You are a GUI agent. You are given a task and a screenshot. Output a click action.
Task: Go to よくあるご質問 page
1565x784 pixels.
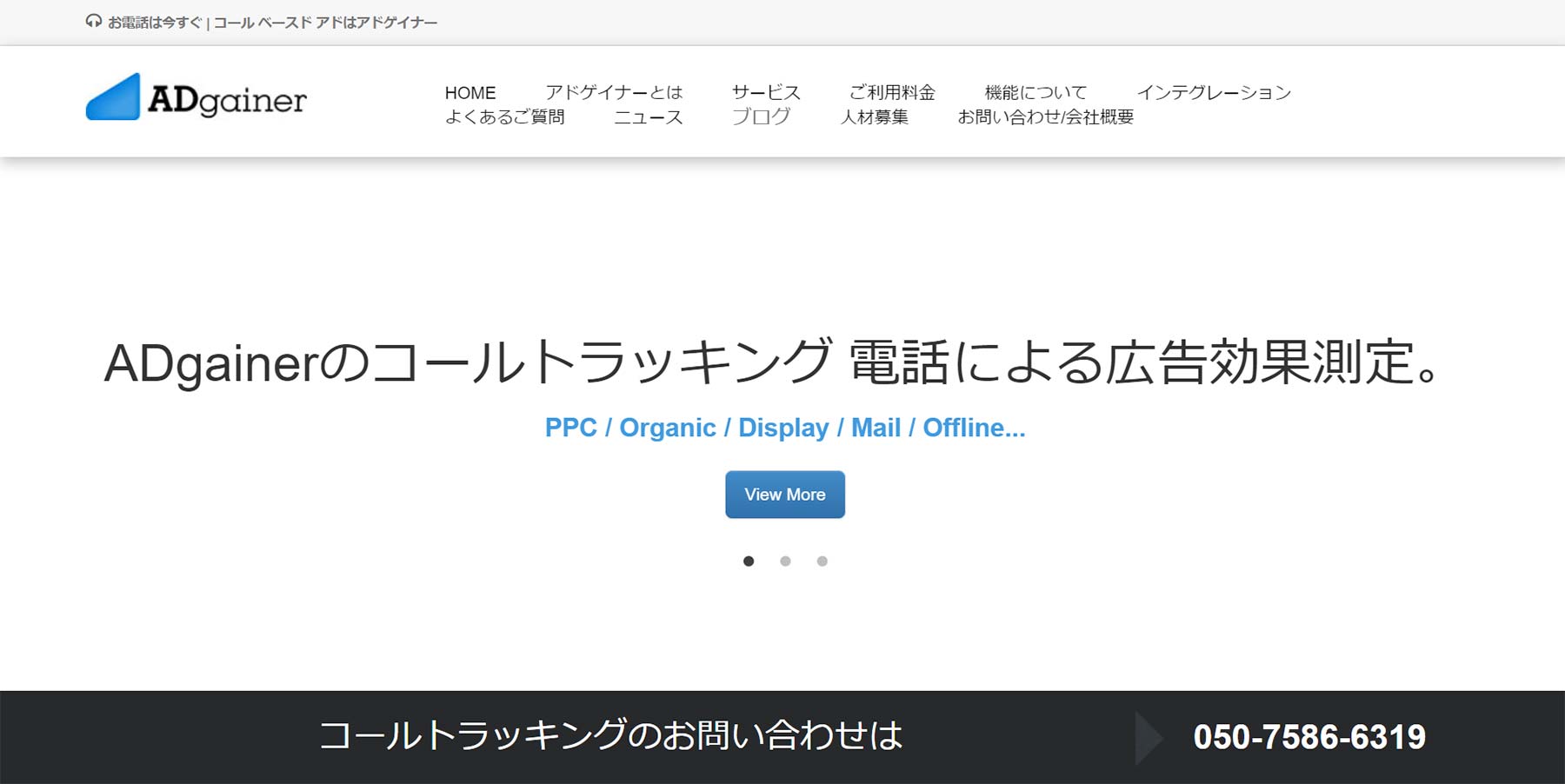tap(505, 116)
